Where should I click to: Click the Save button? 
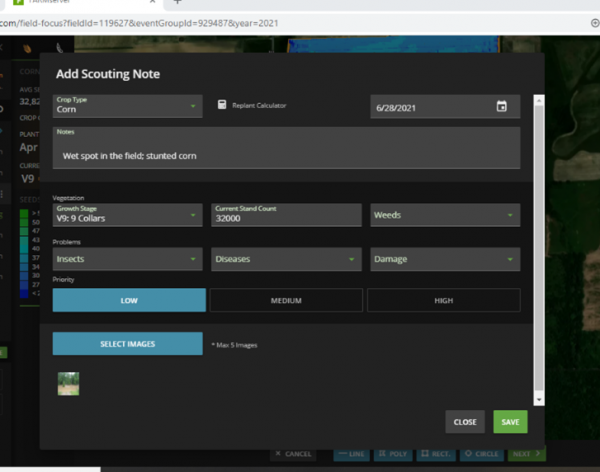[510, 422]
